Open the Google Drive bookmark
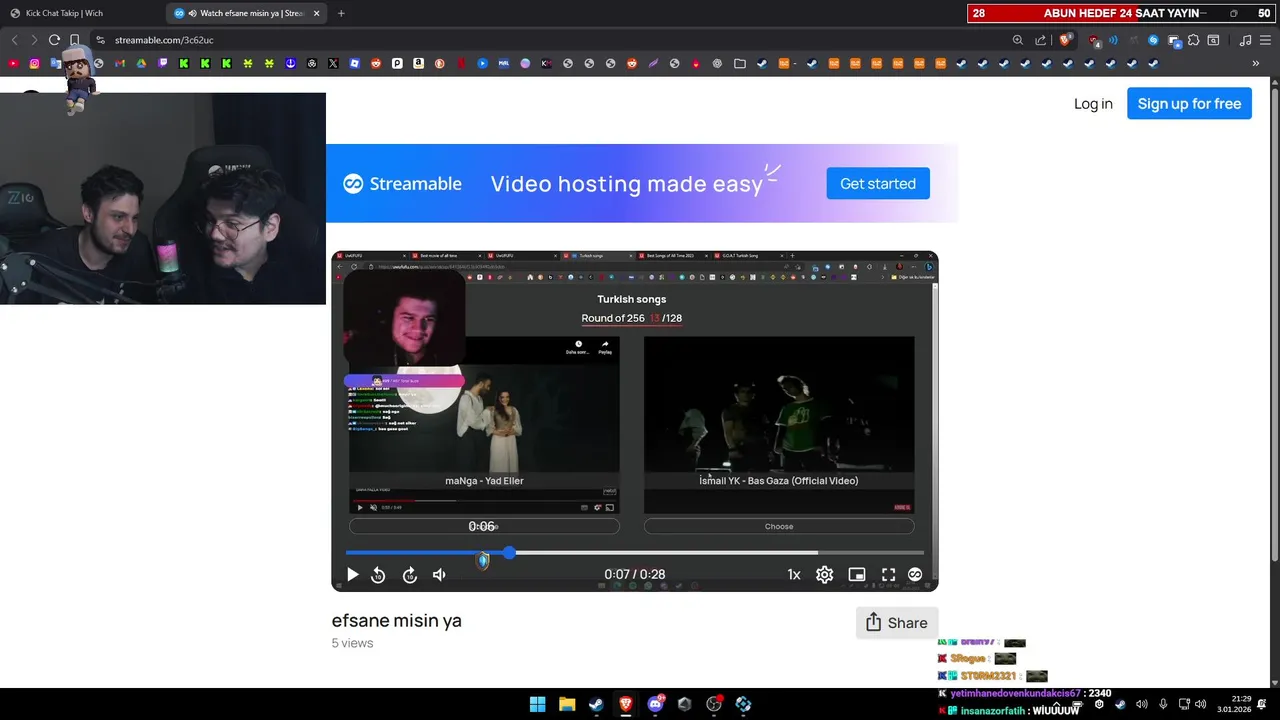 pyautogui.click(x=141, y=63)
